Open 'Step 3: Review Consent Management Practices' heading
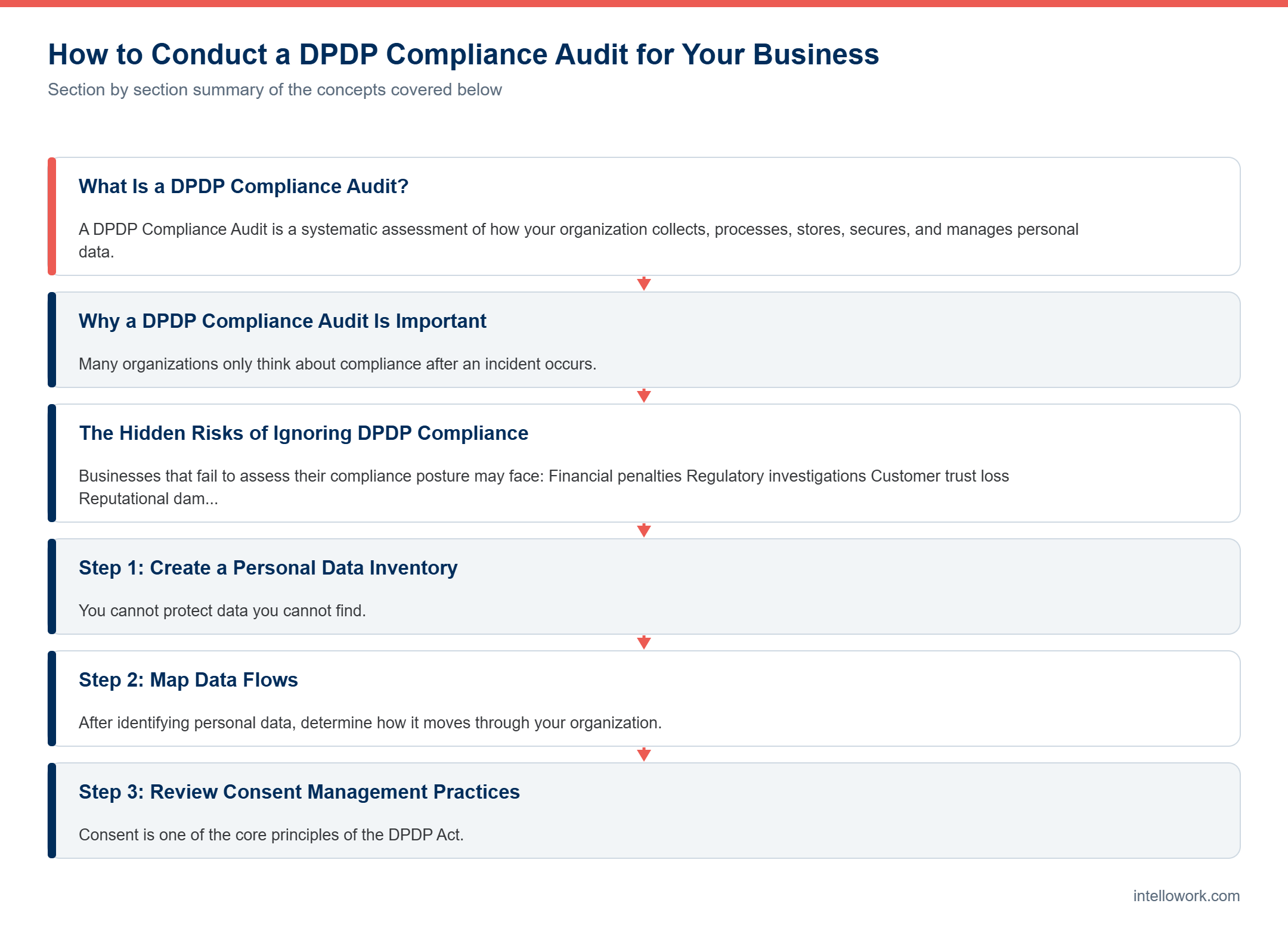The height and width of the screenshot is (925, 1288). [x=299, y=792]
